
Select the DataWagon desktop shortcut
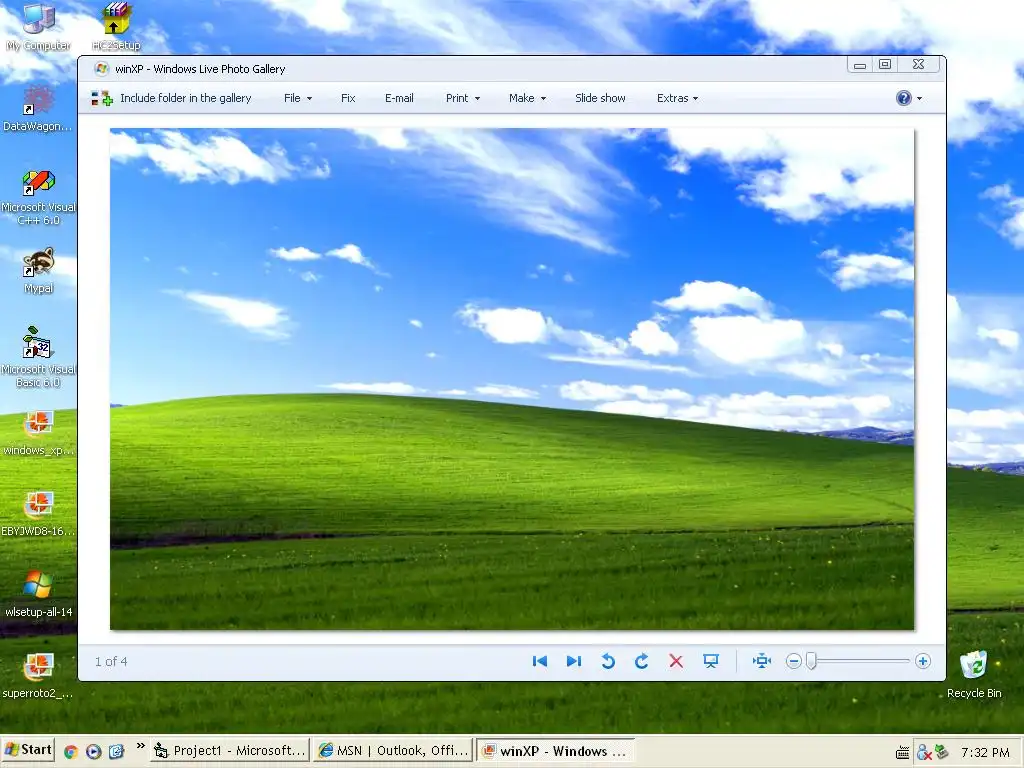38,108
